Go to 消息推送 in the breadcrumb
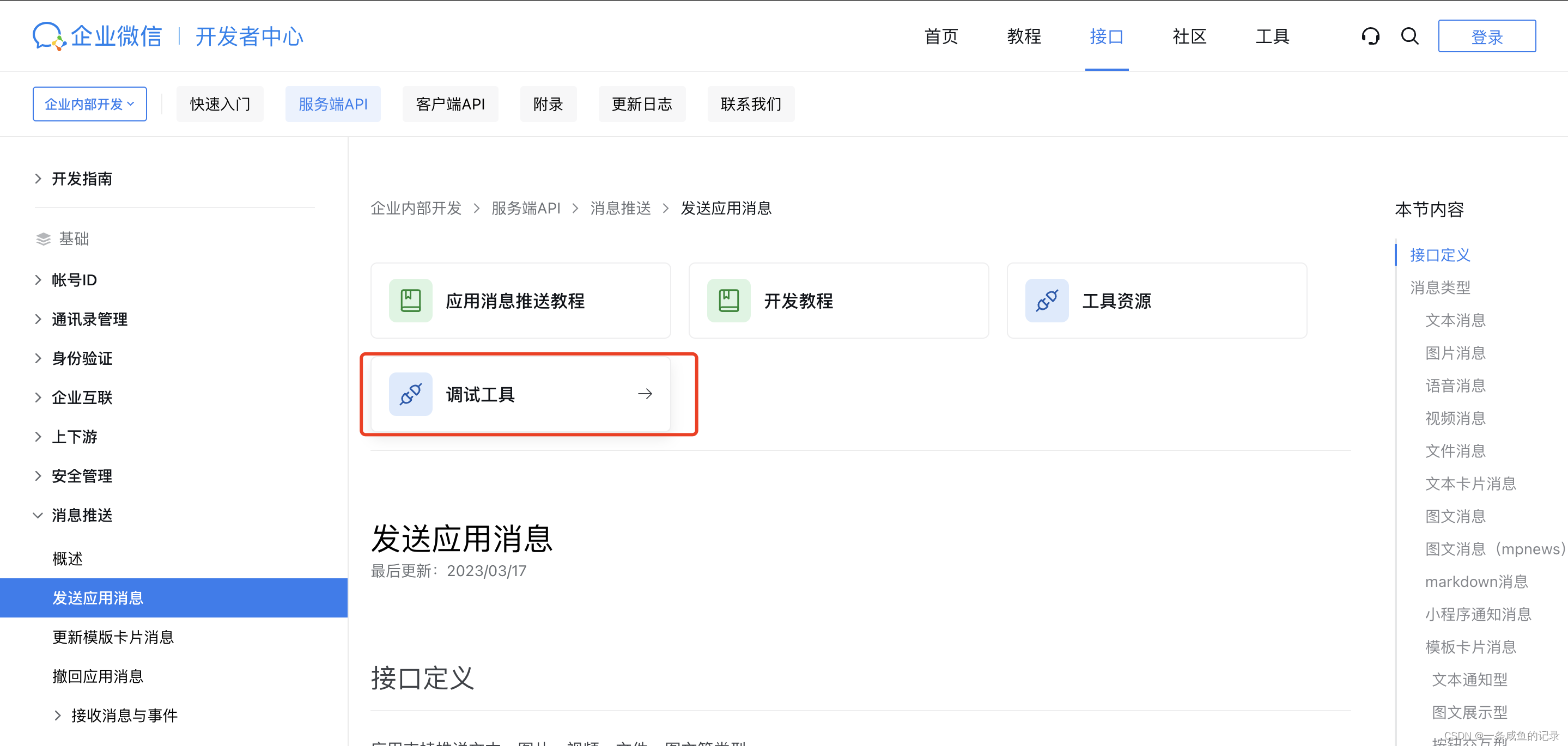 620,209
